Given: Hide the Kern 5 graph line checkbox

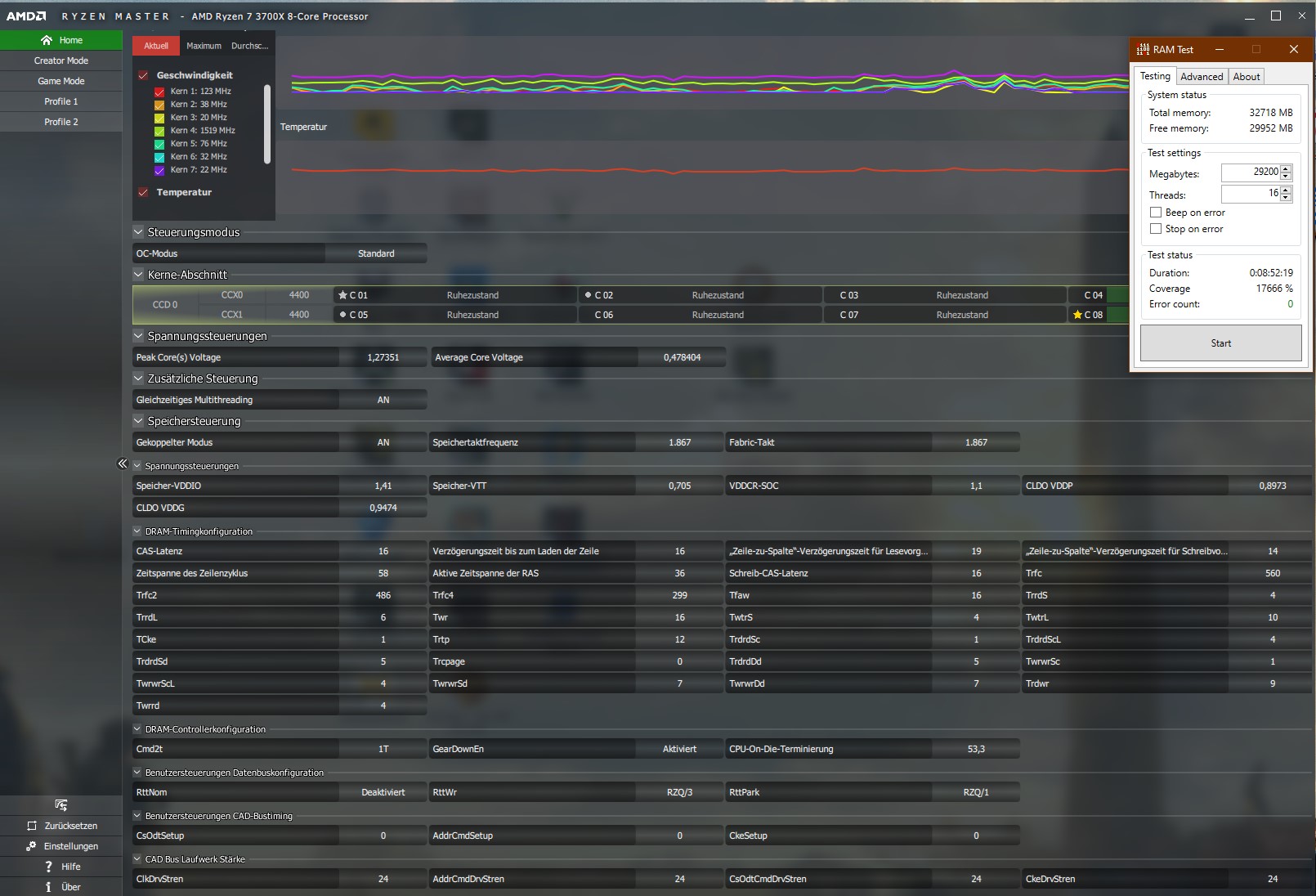Looking at the screenshot, I should point(159,144).
